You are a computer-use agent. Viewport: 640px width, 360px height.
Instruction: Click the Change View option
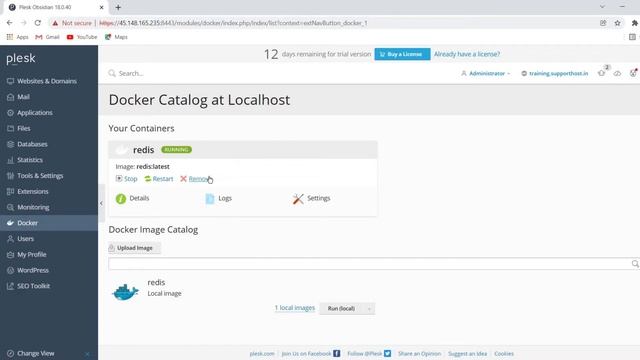(x=31, y=353)
